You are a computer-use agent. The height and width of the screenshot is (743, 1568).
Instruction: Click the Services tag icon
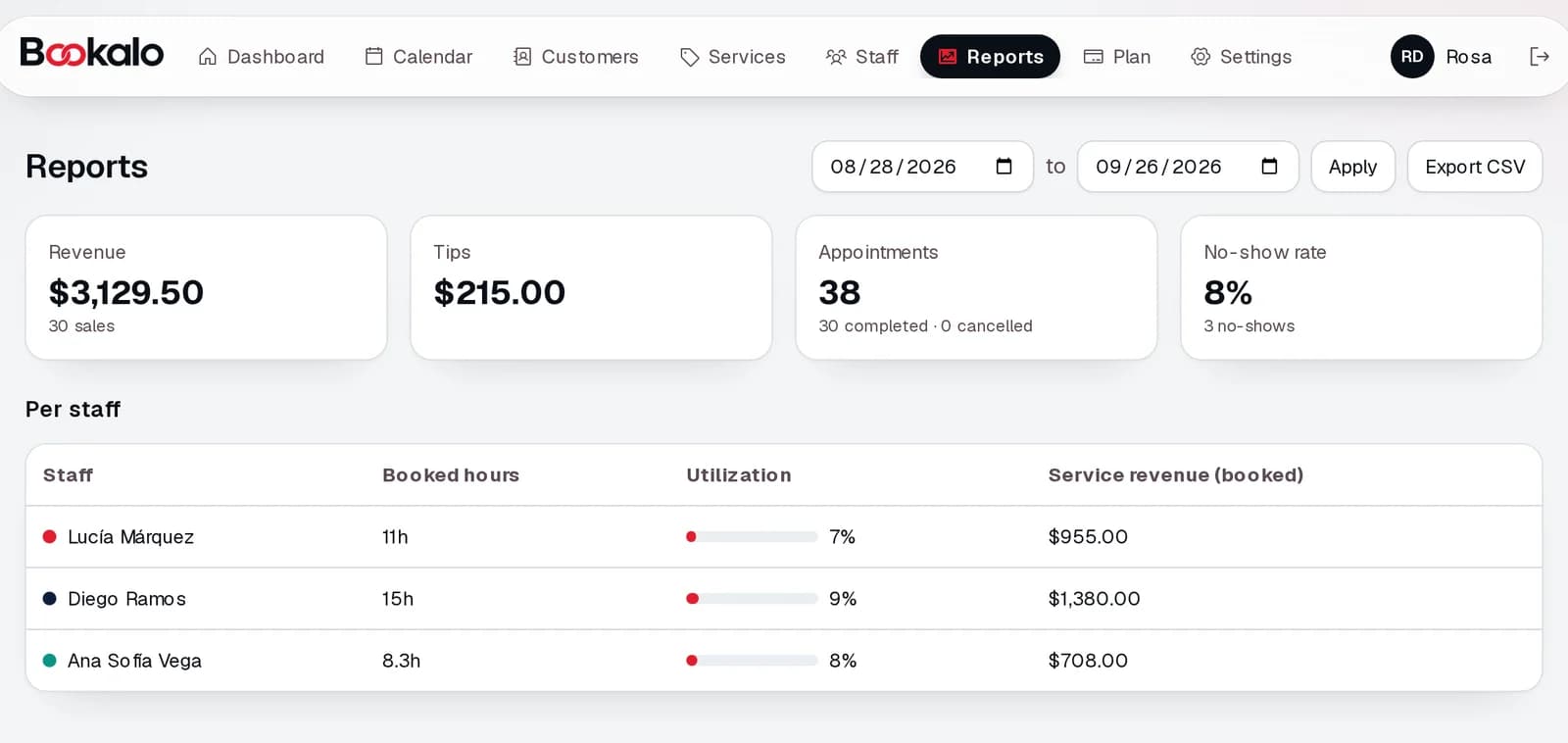point(690,57)
